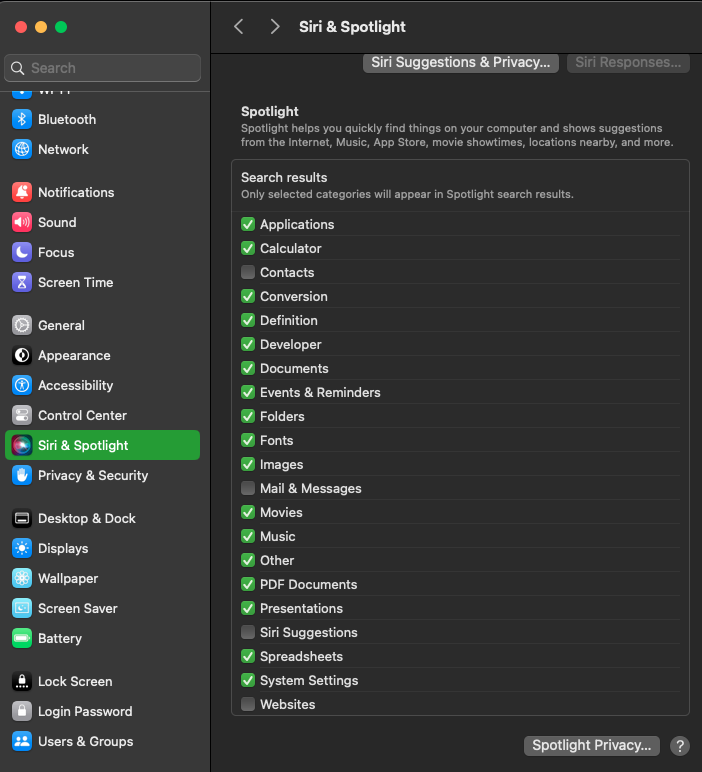Enable the Contacts checkbox
The height and width of the screenshot is (772, 702).
[x=248, y=272]
